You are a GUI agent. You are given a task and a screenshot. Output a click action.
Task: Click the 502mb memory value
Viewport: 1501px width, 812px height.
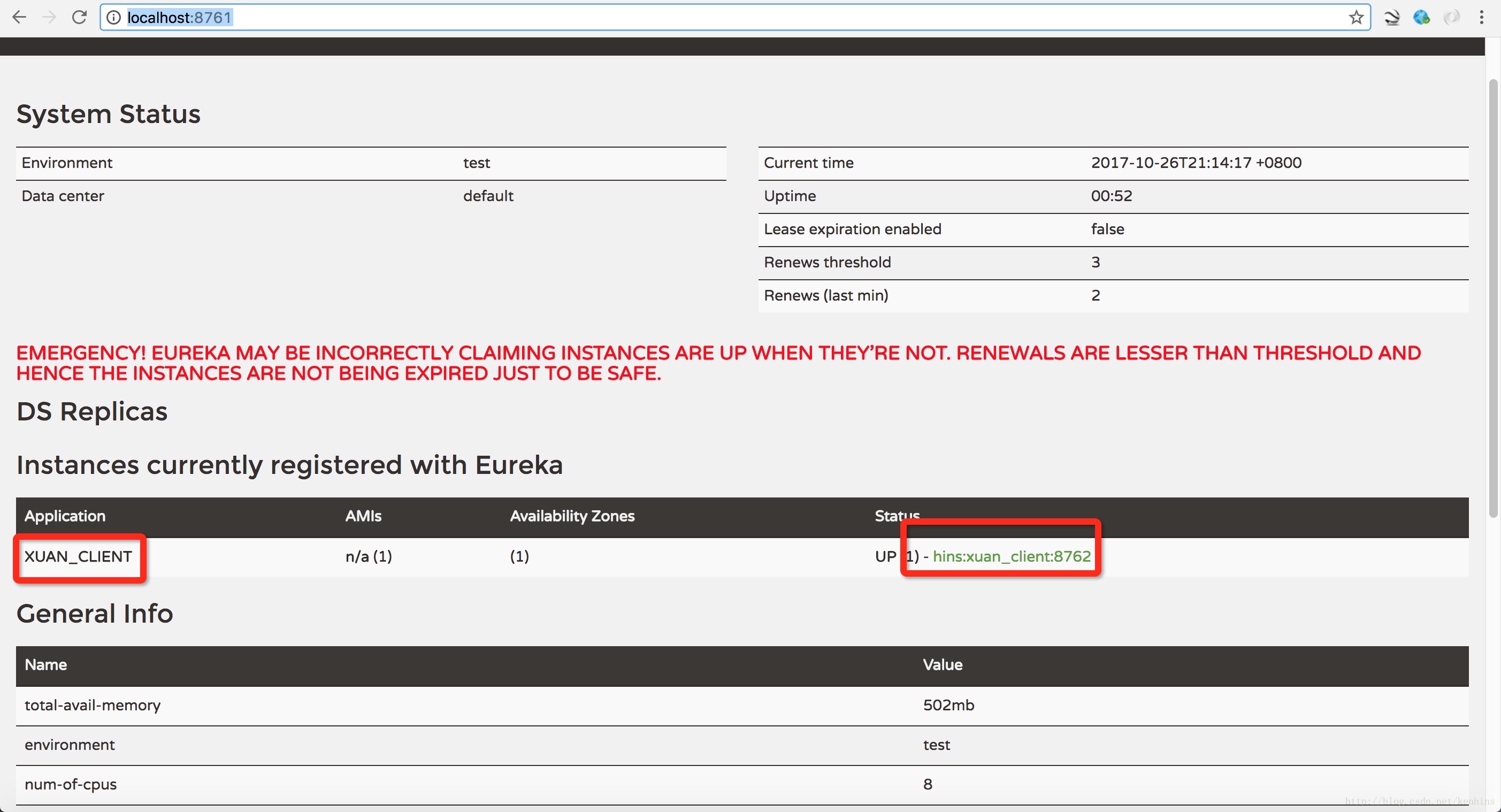[x=948, y=706]
